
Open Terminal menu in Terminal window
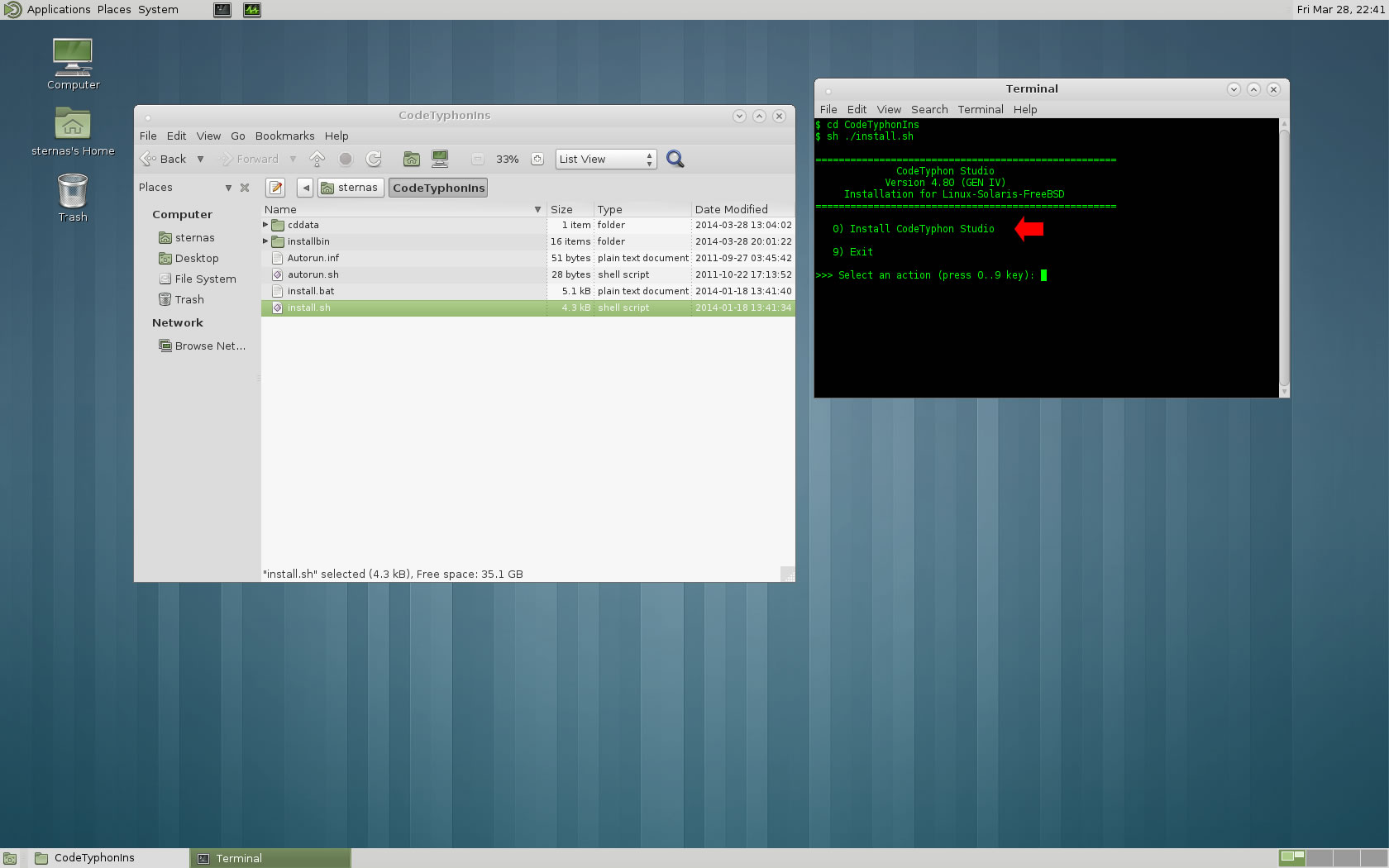pos(981,109)
